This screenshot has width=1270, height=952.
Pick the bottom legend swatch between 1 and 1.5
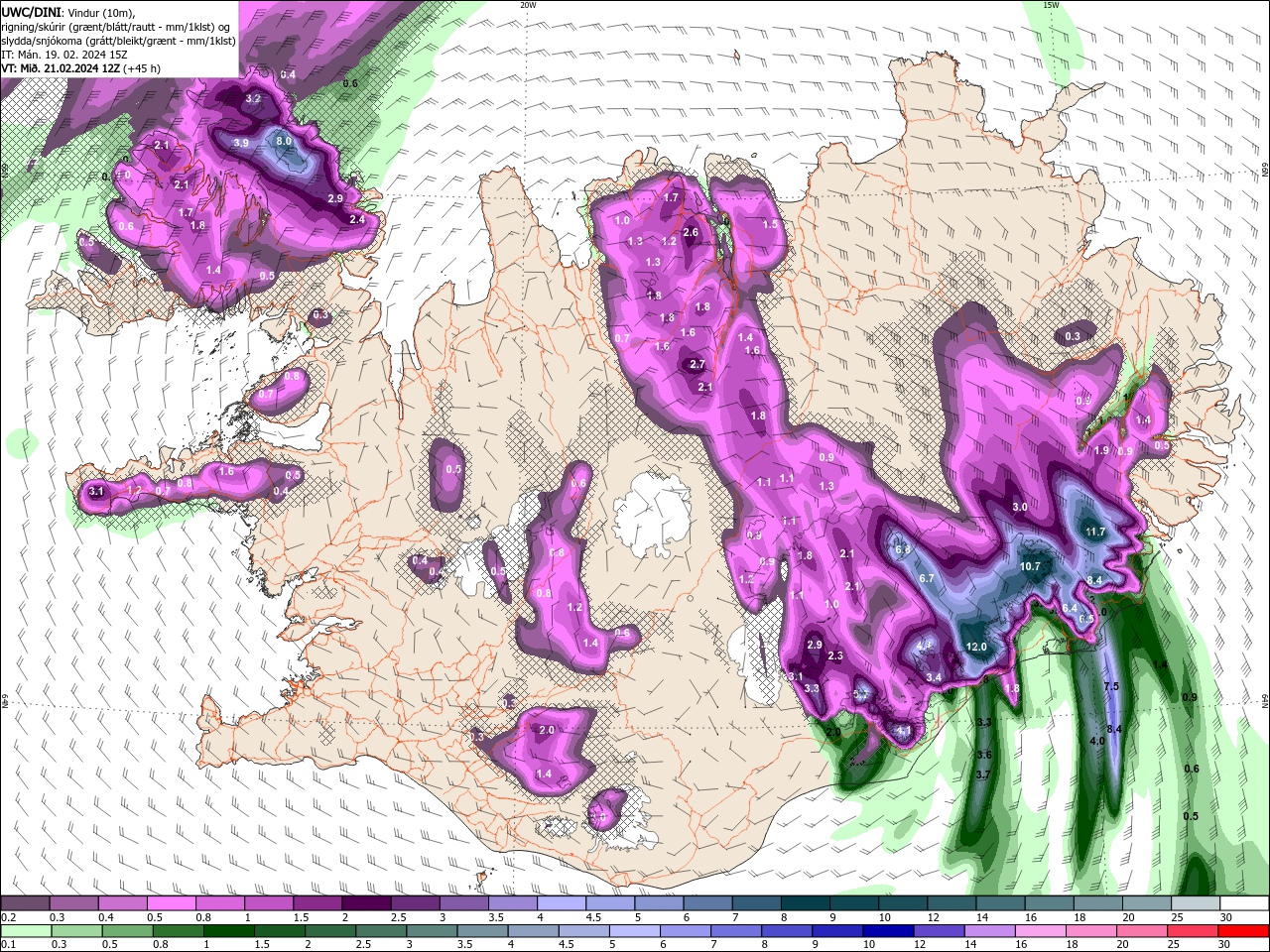(228, 931)
